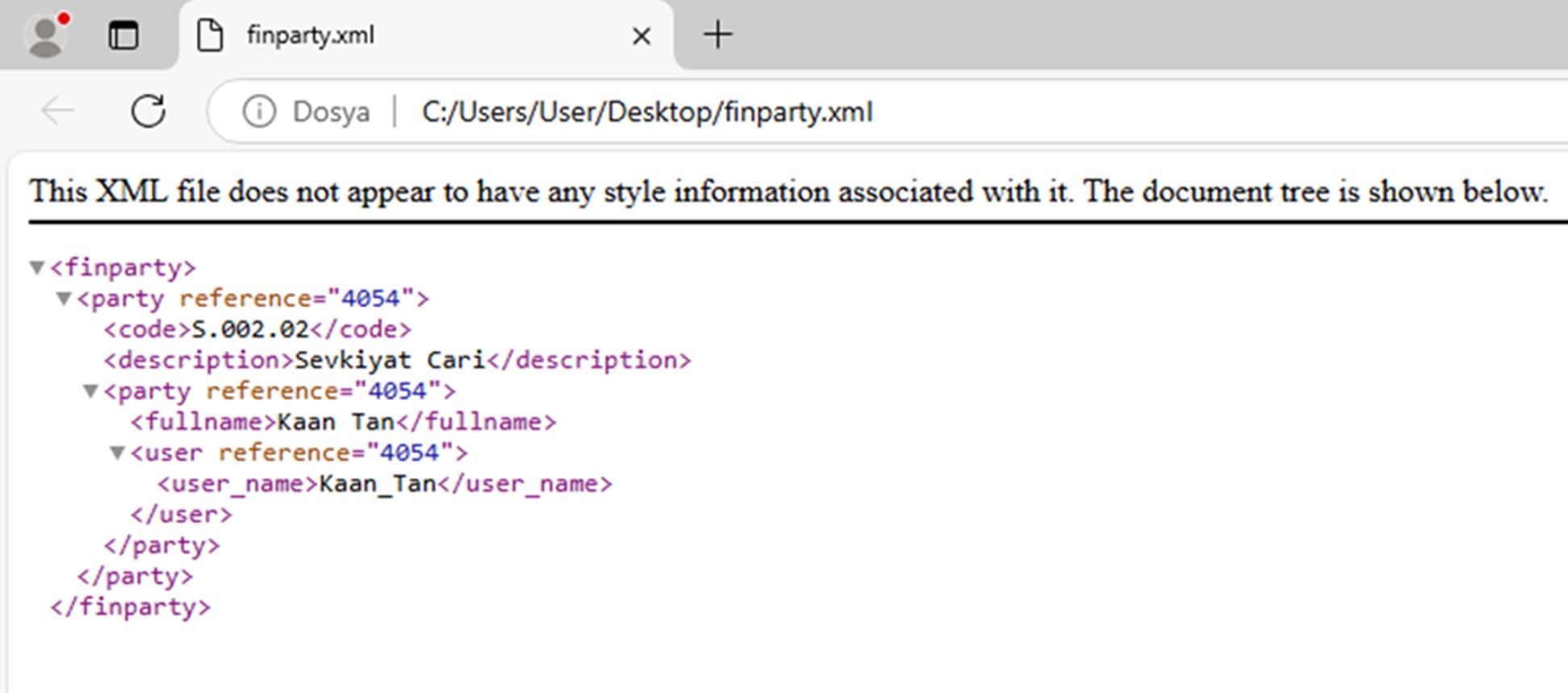Collapse outer party node above code element
This screenshot has height=693, width=1568.
tap(64, 298)
